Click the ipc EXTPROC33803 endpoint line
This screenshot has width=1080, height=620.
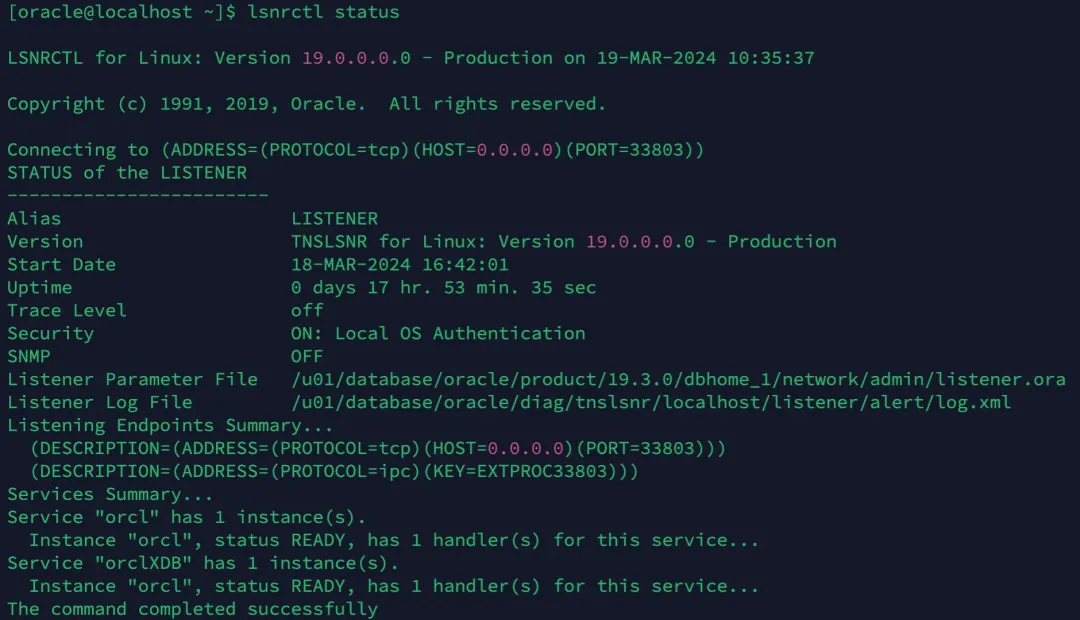coord(334,471)
